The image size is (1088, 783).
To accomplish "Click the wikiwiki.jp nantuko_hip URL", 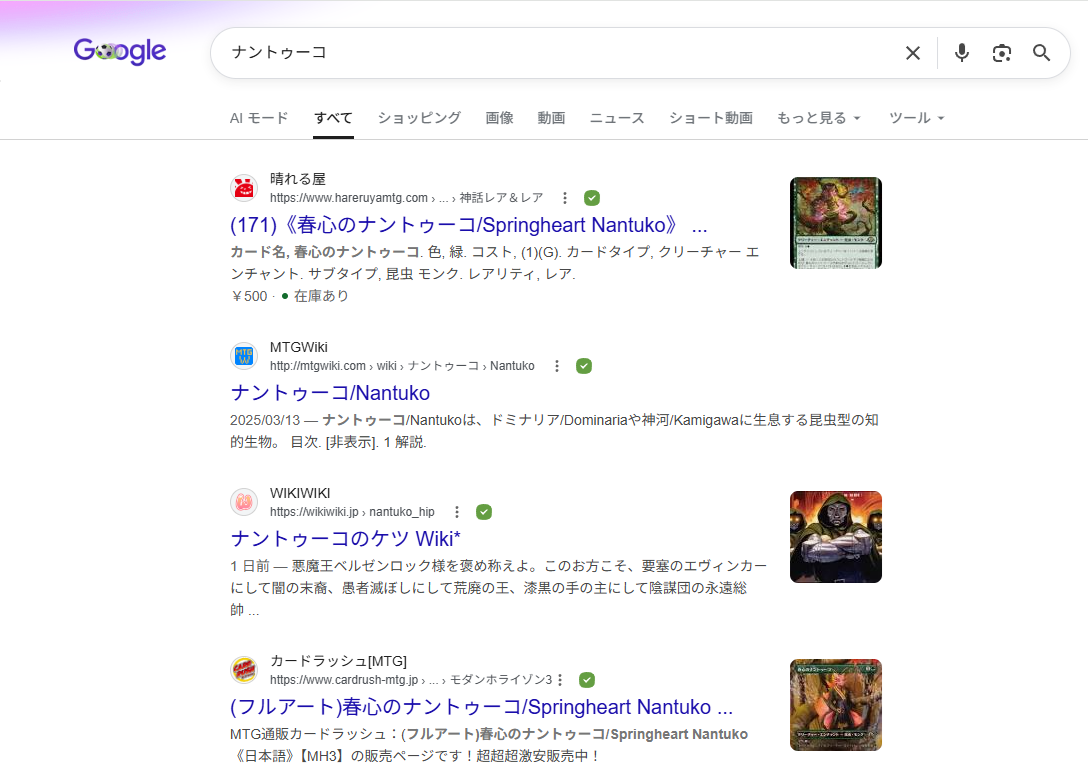I will [x=352, y=512].
